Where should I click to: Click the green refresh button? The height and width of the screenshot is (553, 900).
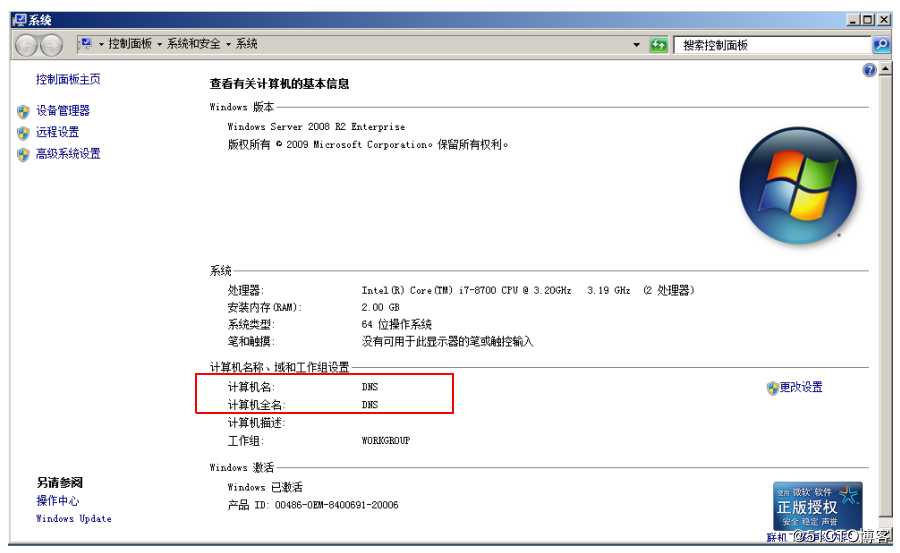(x=658, y=45)
